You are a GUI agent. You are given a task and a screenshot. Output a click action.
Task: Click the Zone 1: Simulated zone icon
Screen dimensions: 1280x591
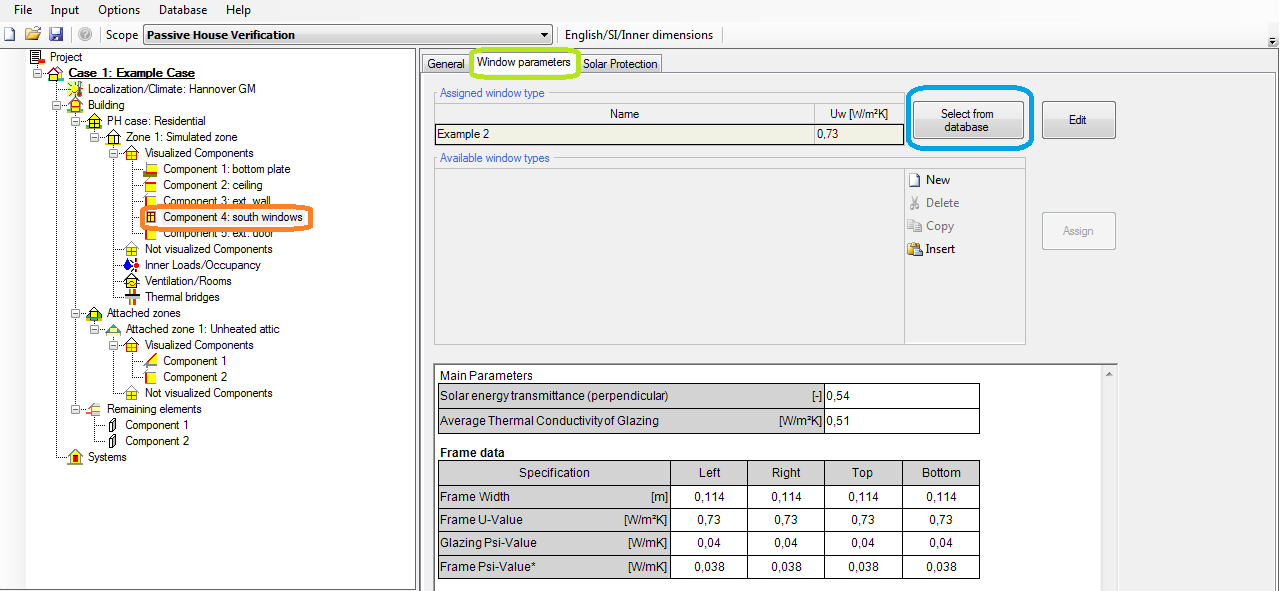114,137
